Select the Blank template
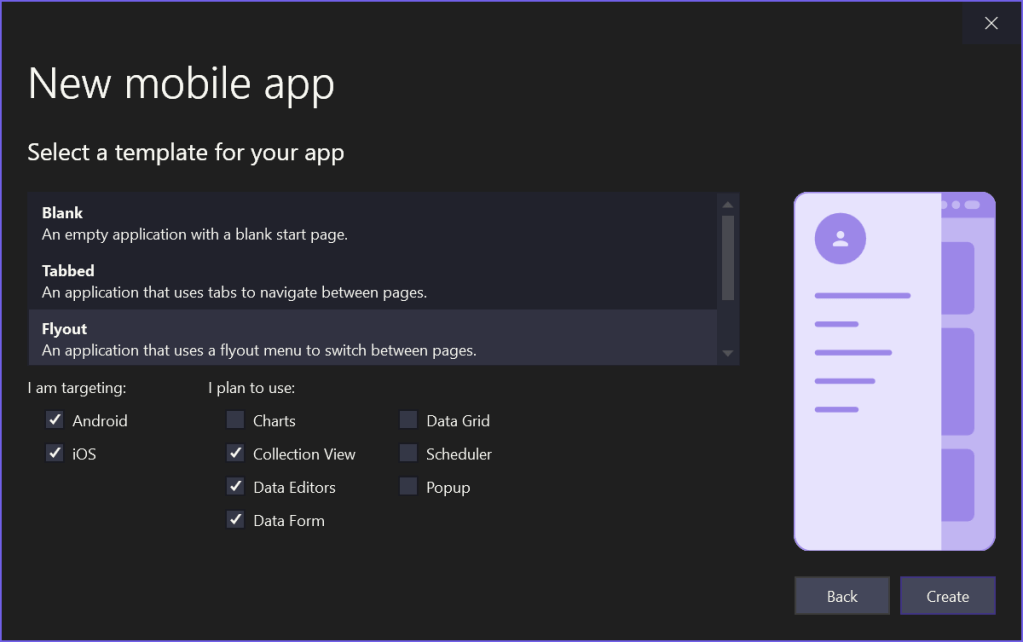 coord(372,223)
